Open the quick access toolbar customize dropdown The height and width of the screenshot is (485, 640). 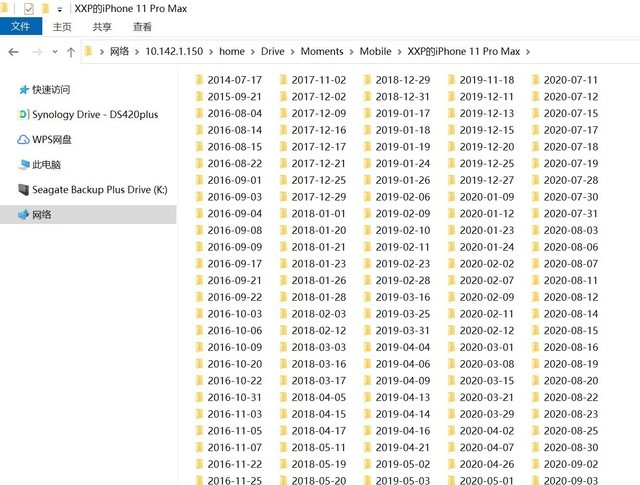(60, 9)
